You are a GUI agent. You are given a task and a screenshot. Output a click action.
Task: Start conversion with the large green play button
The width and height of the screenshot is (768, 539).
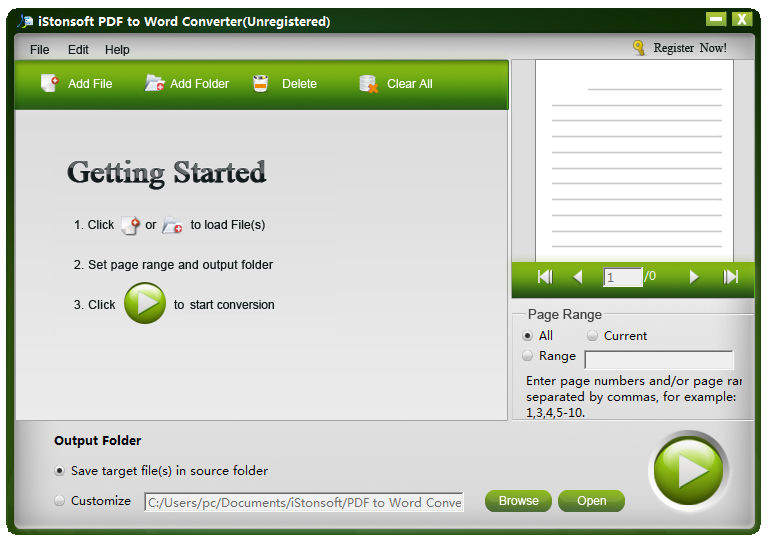(x=688, y=470)
